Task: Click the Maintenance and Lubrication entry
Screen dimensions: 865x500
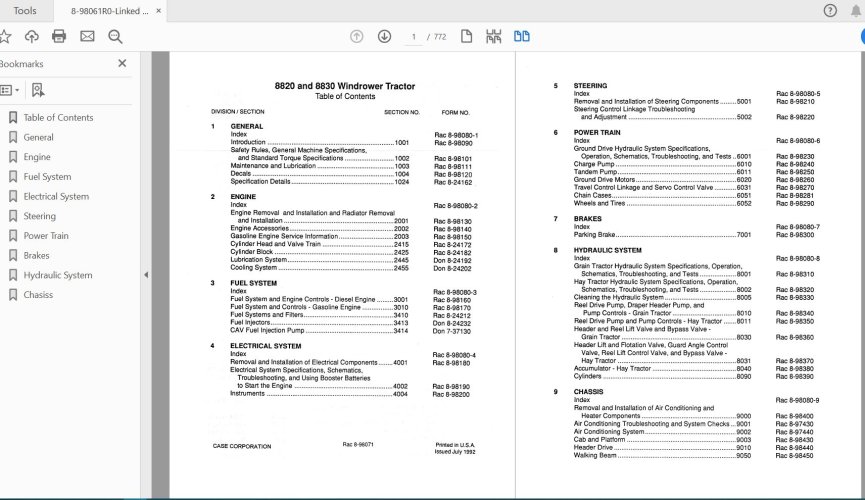Action: pyautogui.click(x=319, y=166)
